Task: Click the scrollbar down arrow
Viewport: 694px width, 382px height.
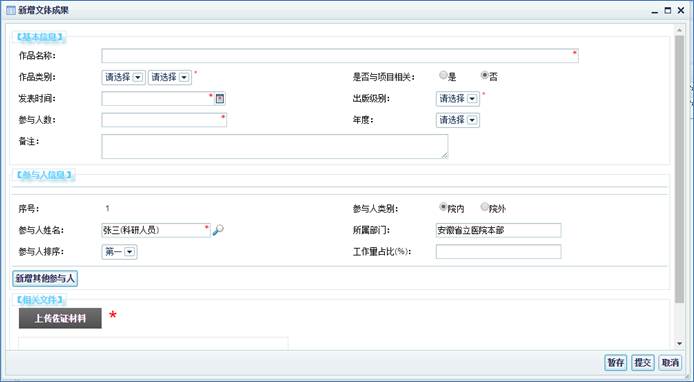Action: click(x=679, y=343)
